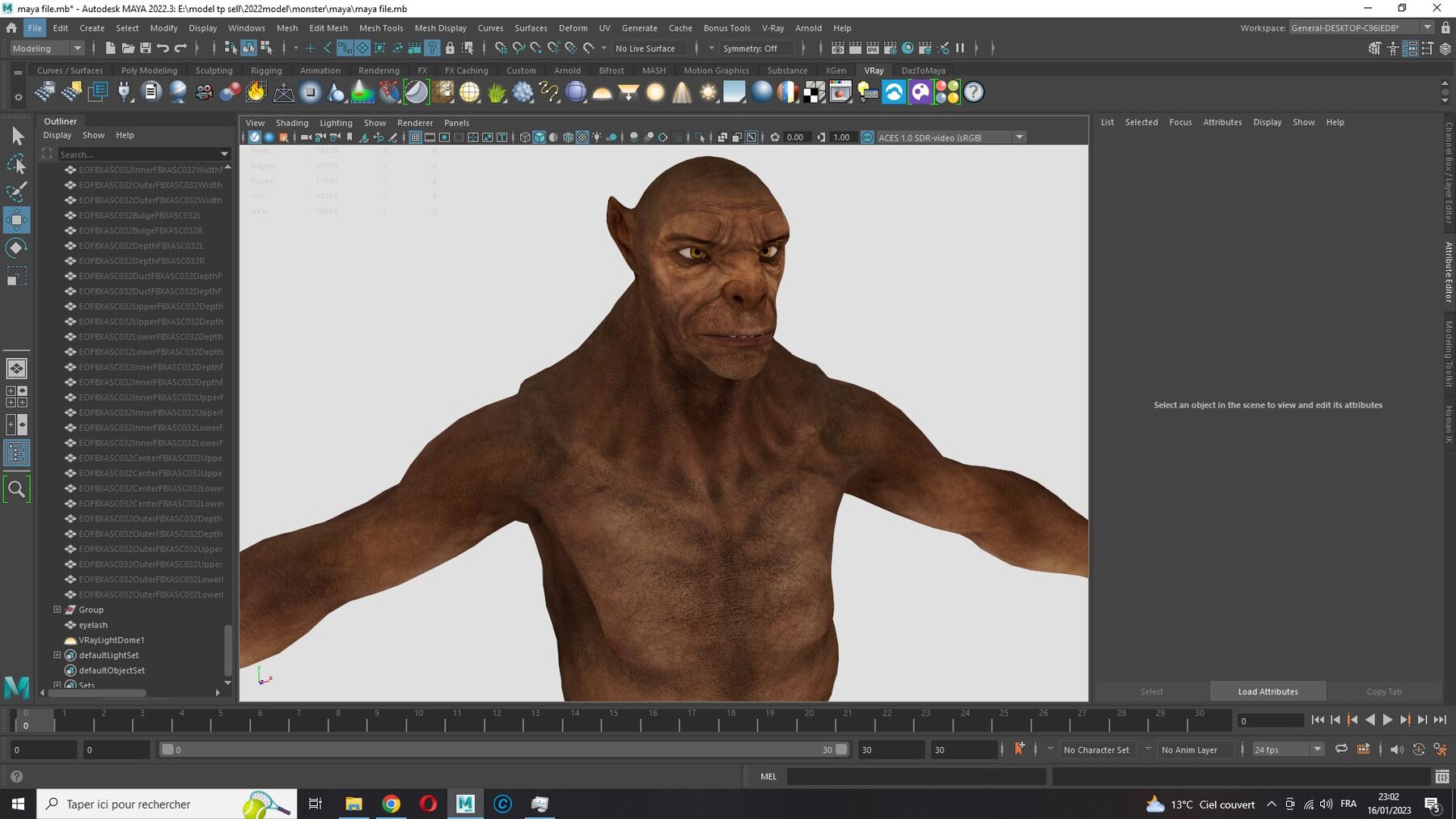Viewport: 1456px width, 819px height.
Task: Click the Load Attributes button
Action: pyautogui.click(x=1268, y=691)
